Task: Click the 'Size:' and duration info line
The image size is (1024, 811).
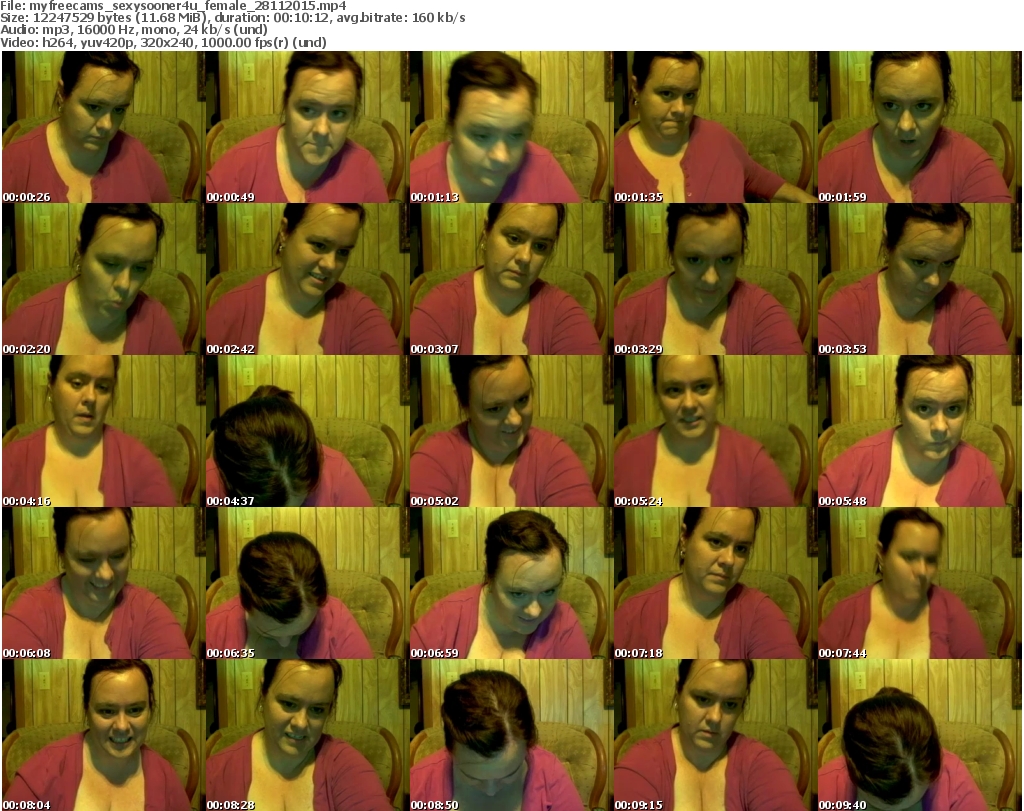Action: tap(232, 18)
